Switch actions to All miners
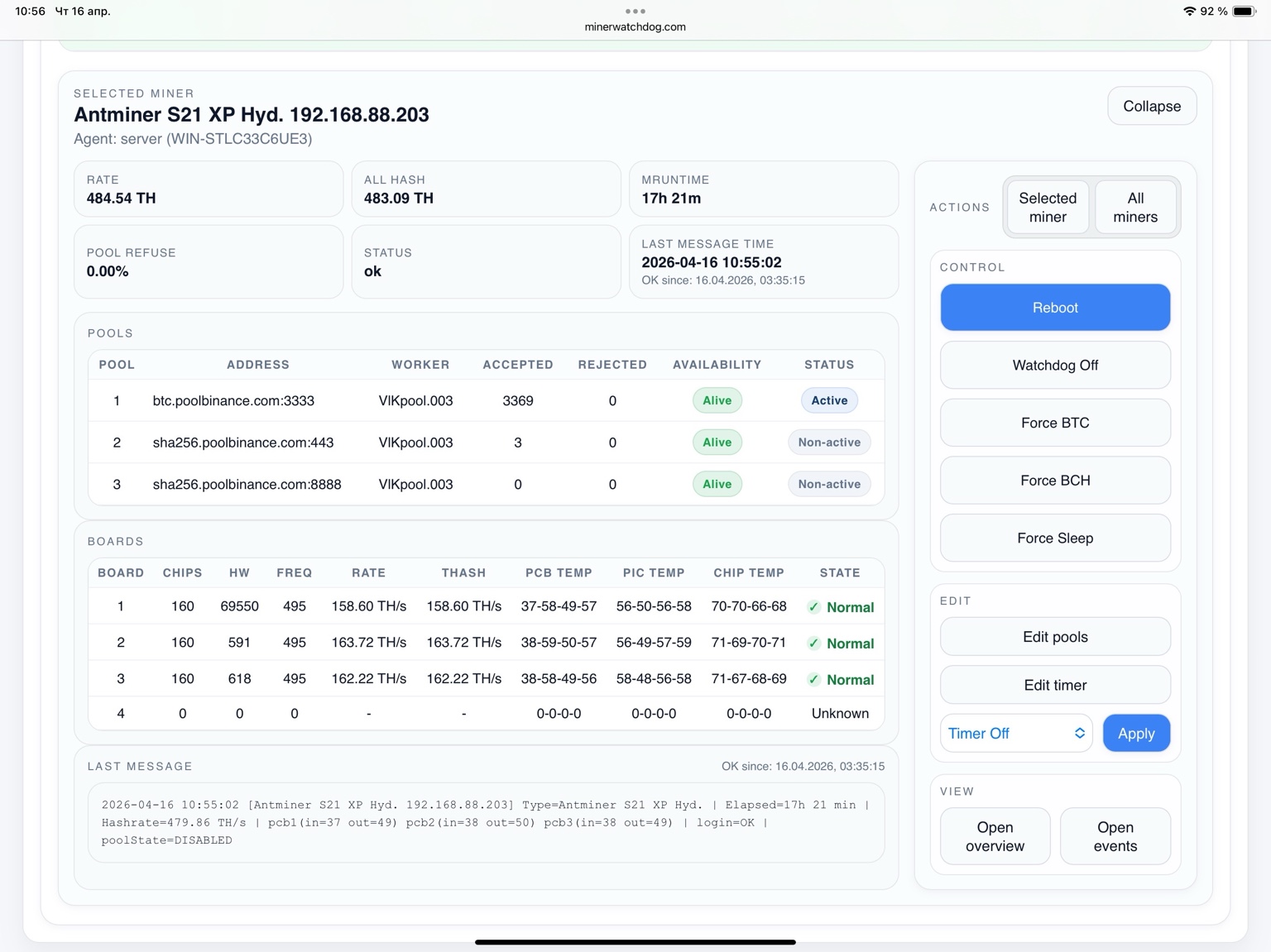This screenshot has height=952, width=1271. pyautogui.click(x=1135, y=208)
